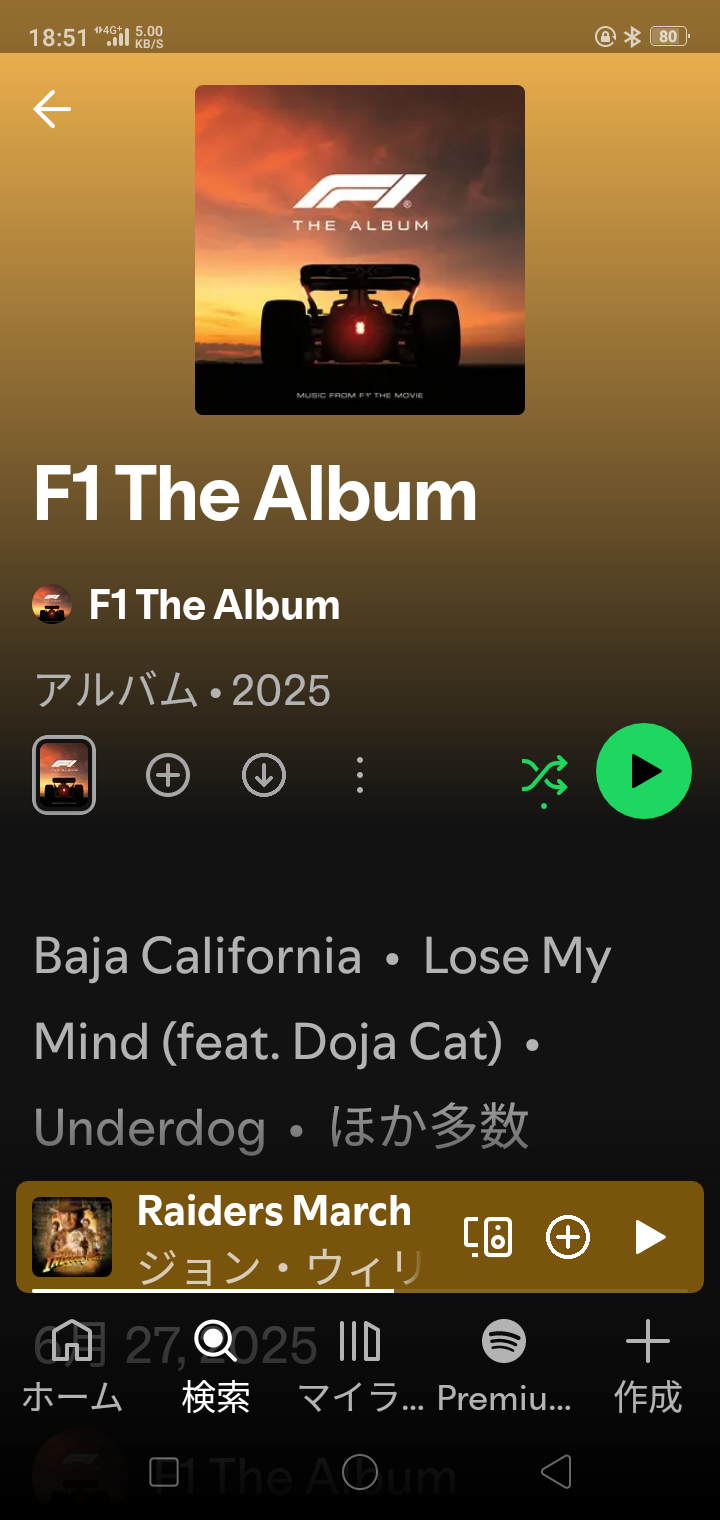Add album to library with plus icon
This screenshot has height=1520, width=720.
[168, 776]
